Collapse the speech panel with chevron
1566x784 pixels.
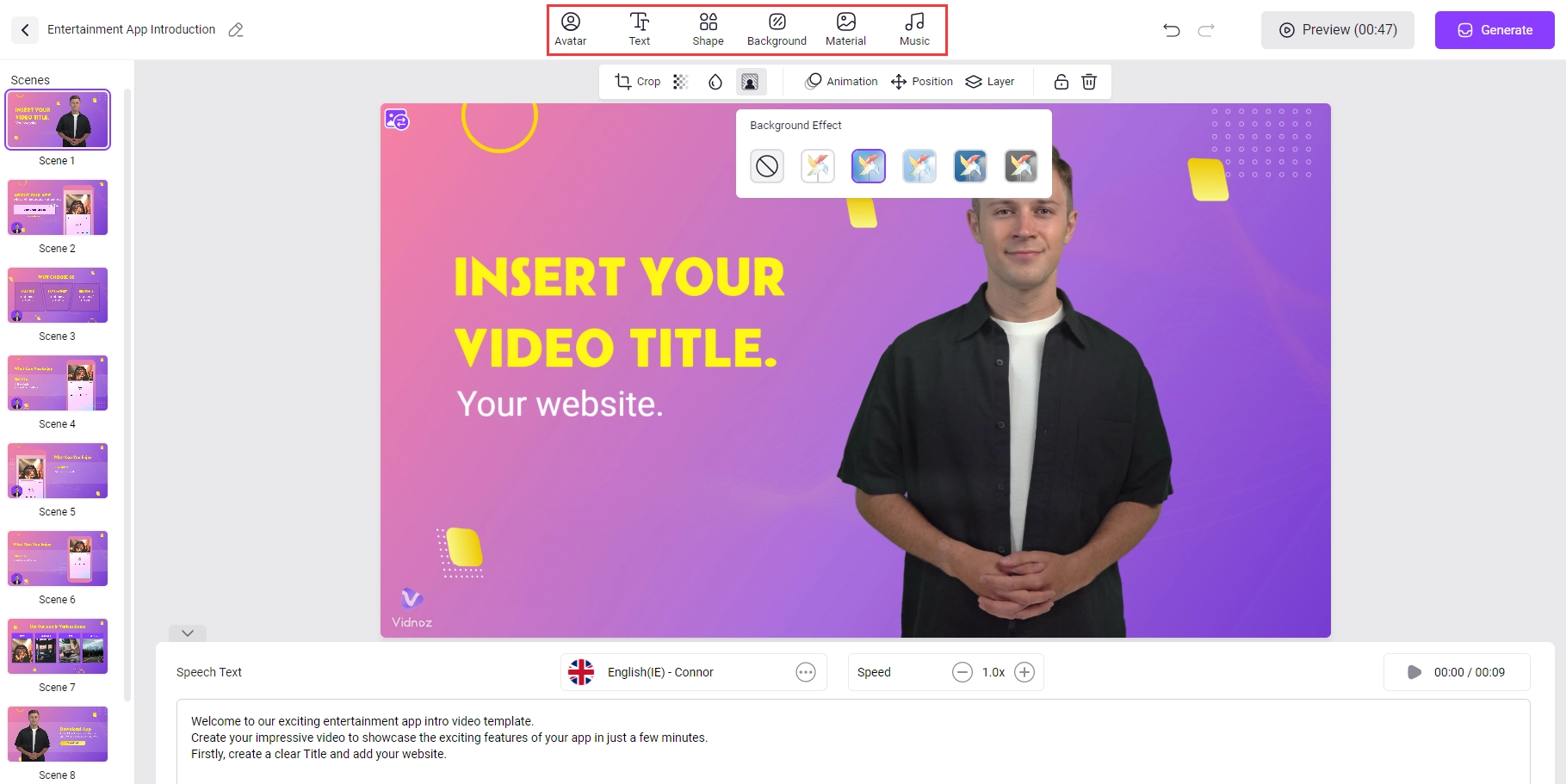(x=188, y=633)
